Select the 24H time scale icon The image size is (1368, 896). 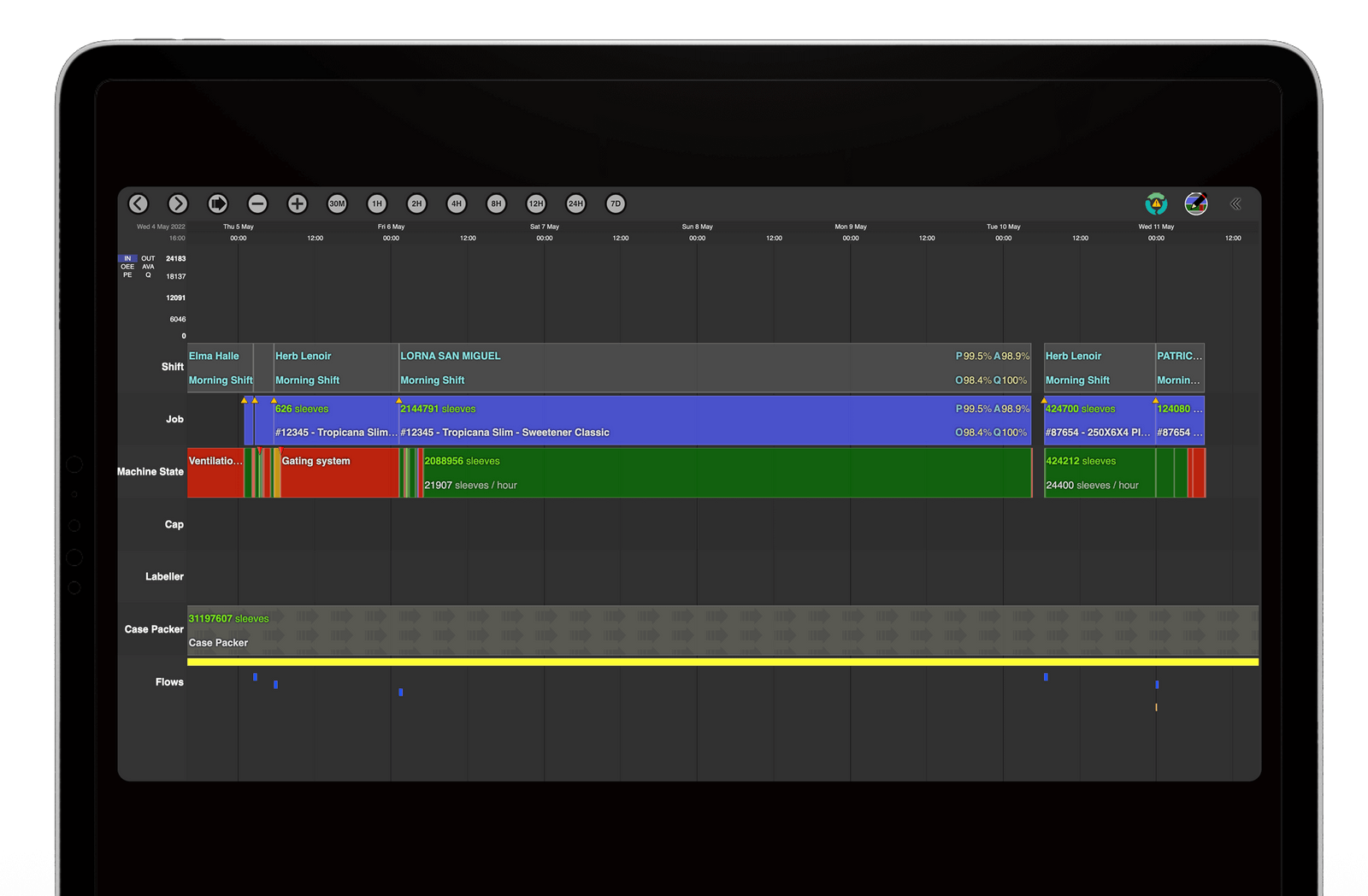[575, 203]
